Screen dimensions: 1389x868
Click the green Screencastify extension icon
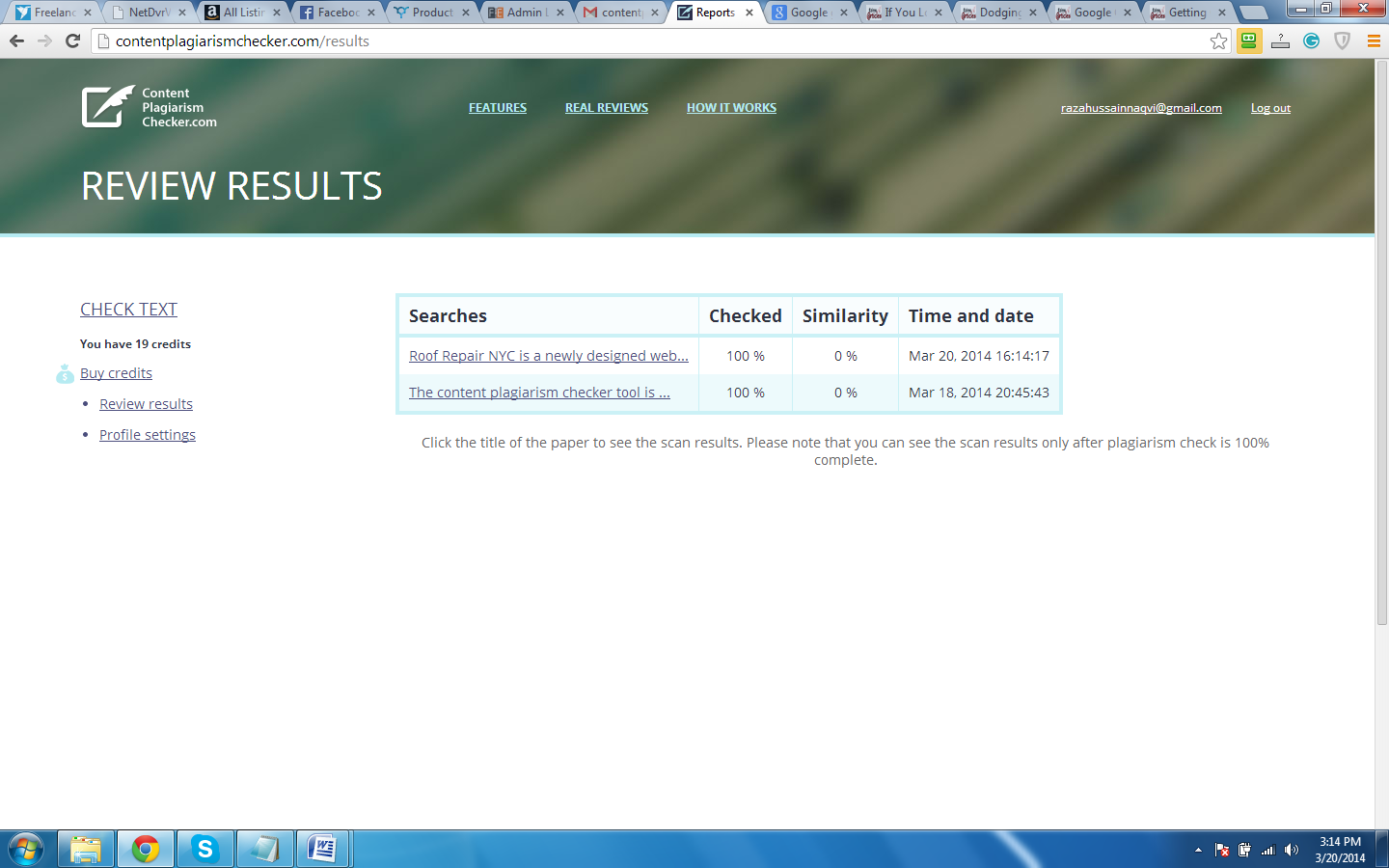pyautogui.click(x=1248, y=41)
